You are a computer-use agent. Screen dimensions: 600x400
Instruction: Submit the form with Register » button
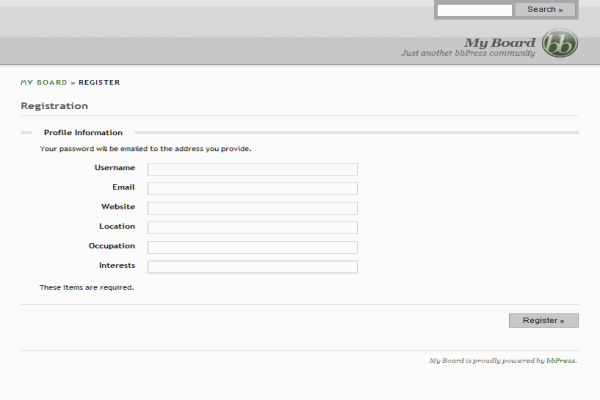coord(543,320)
